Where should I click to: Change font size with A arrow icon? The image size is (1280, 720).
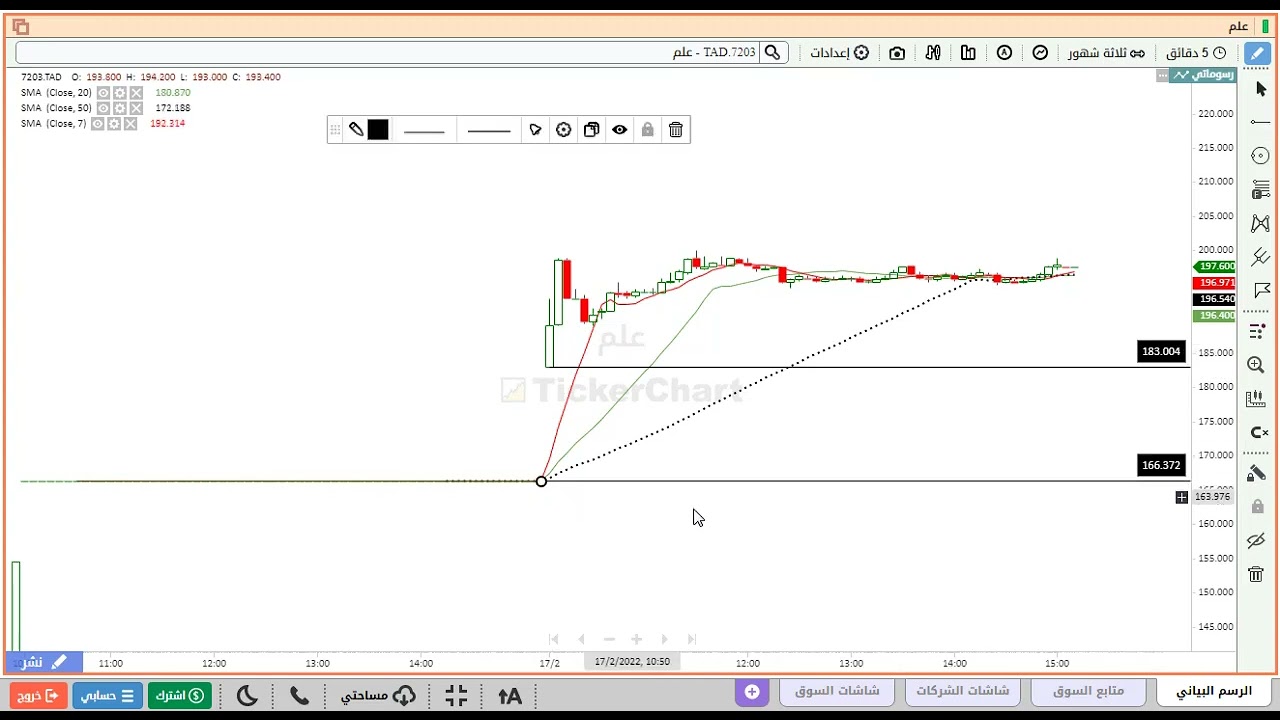[x=509, y=695]
